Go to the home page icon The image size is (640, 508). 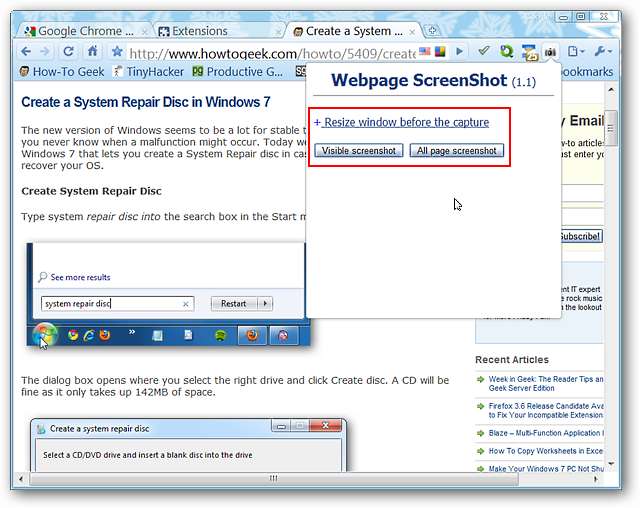(x=92, y=51)
